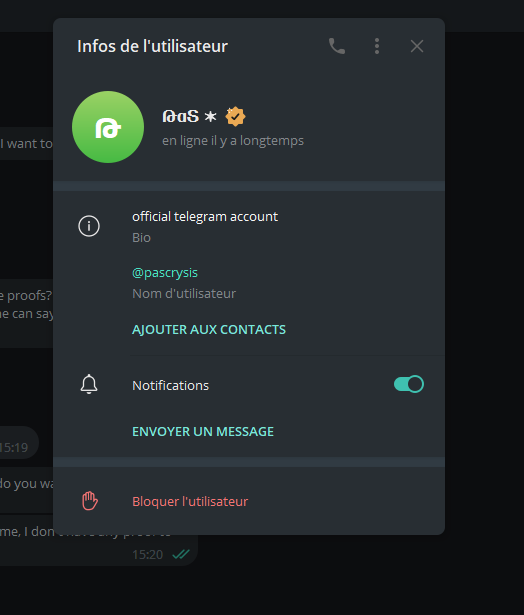Screen dimensions: 524x615
Task: Click the double check read receipt icon
Action: point(181,554)
